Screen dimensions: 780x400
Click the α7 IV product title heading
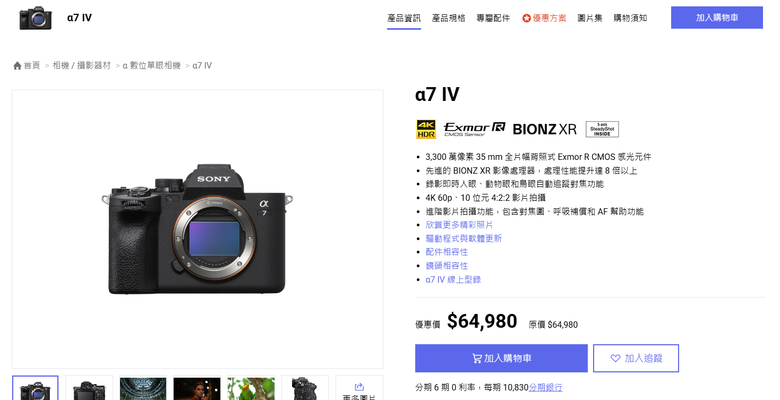pyautogui.click(x=437, y=95)
